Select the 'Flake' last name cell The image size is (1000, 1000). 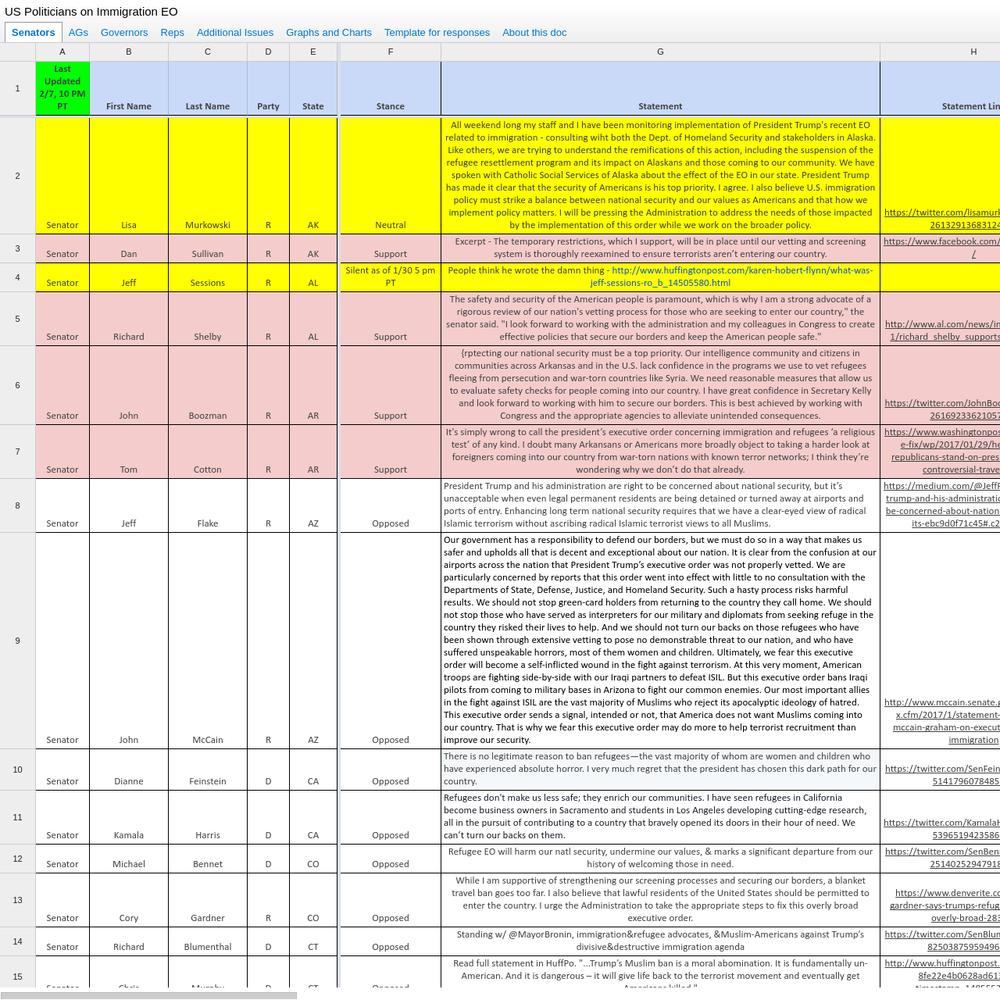(208, 506)
